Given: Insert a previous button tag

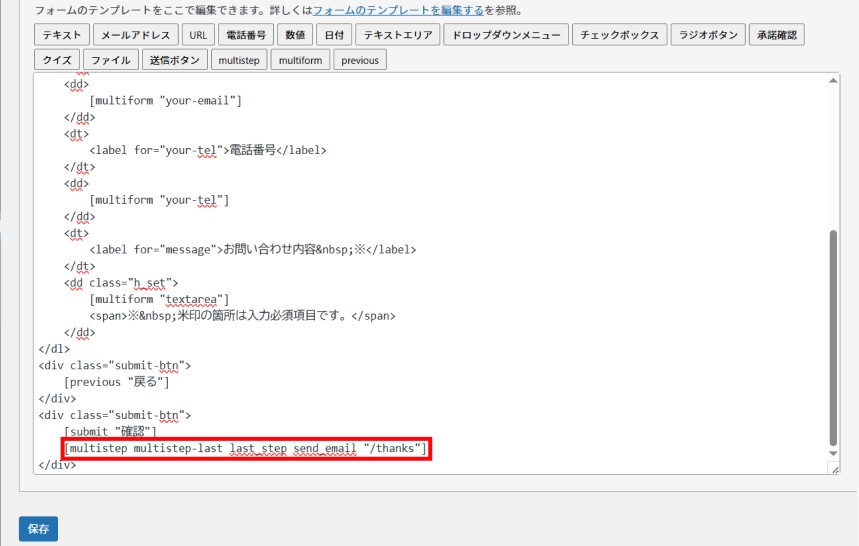Looking at the screenshot, I should click(360, 60).
